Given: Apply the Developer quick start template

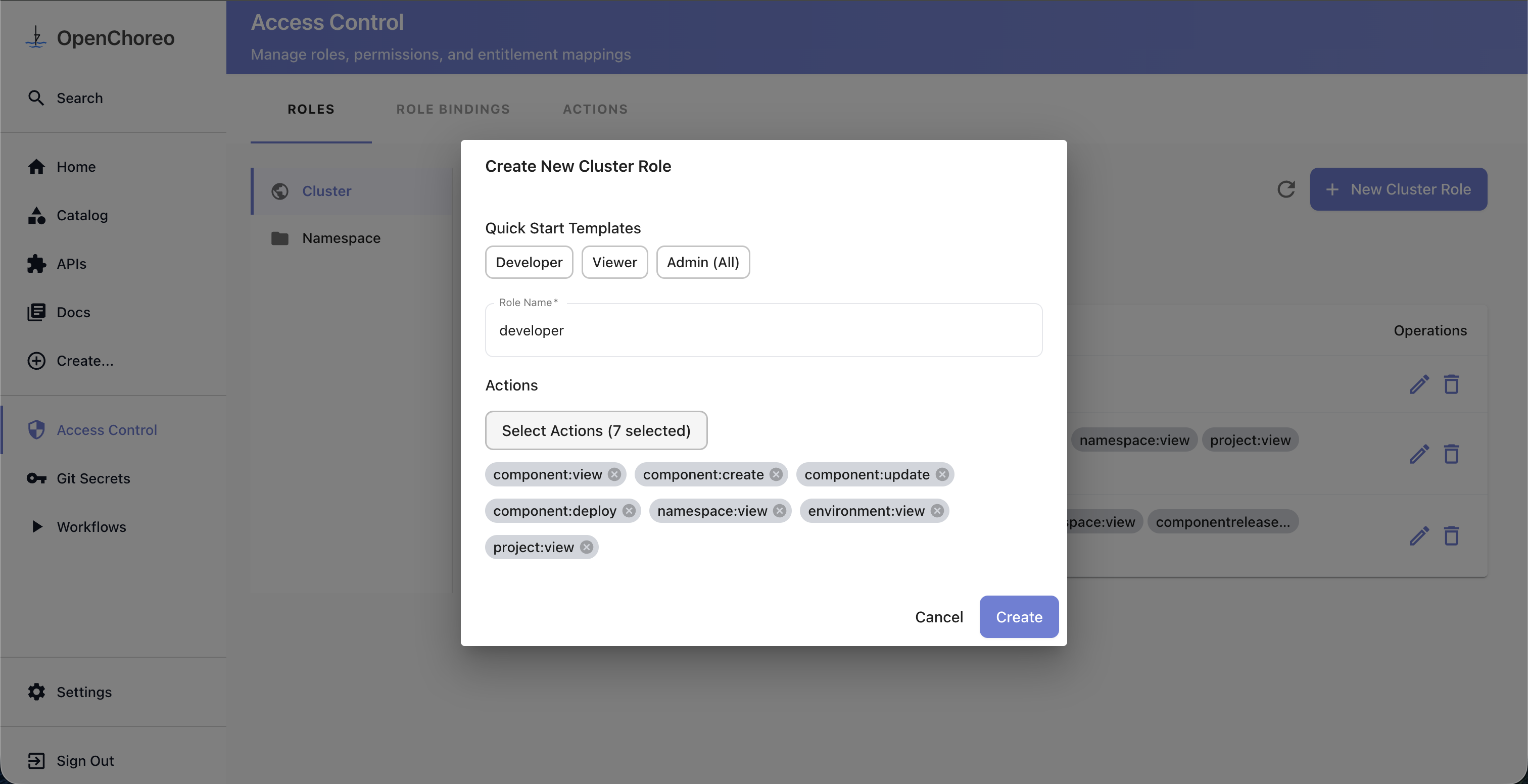Looking at the screenshot, I should (x=529, y=262).
